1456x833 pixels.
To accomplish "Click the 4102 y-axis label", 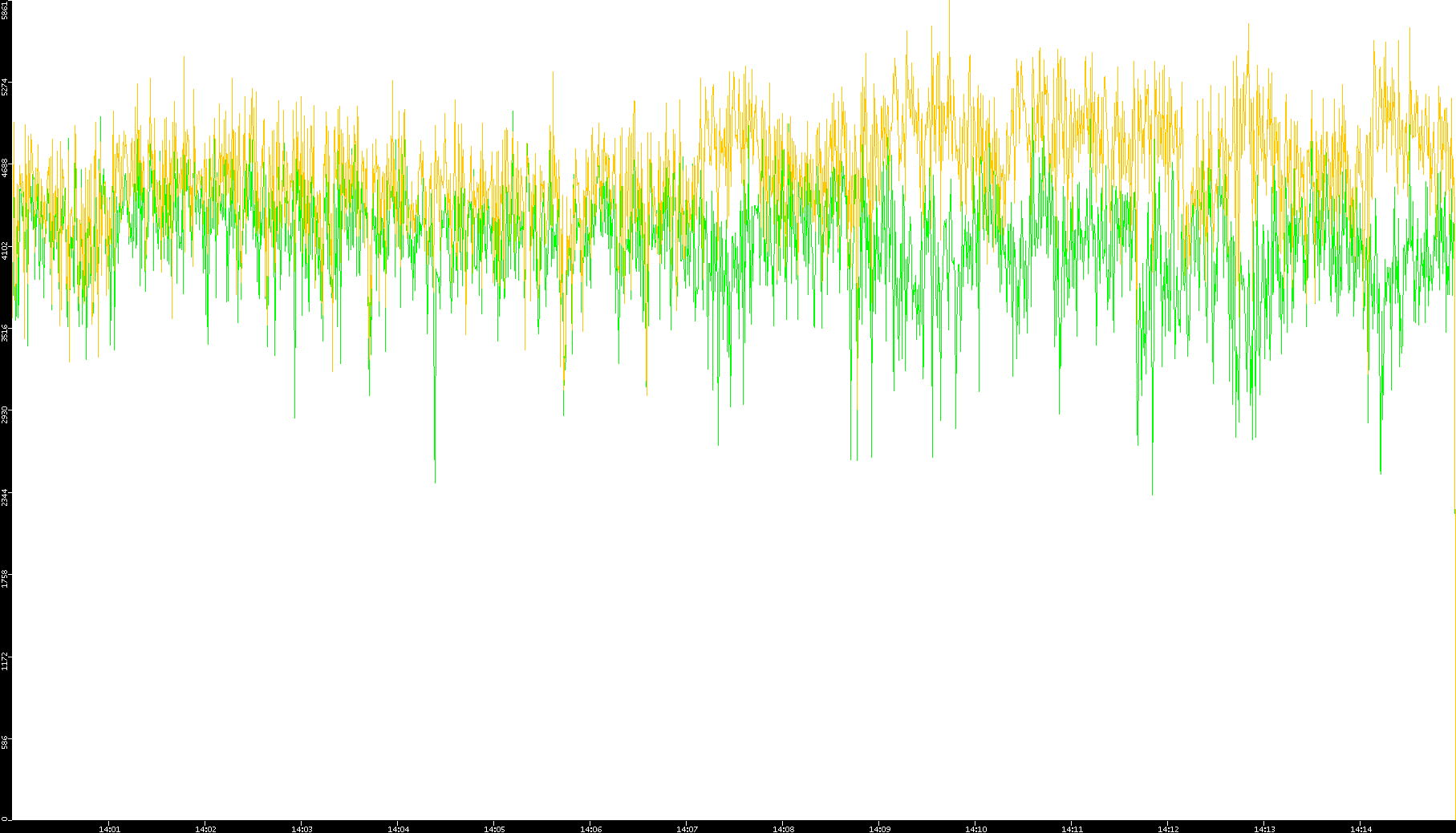I will click(x=5, y=250).
